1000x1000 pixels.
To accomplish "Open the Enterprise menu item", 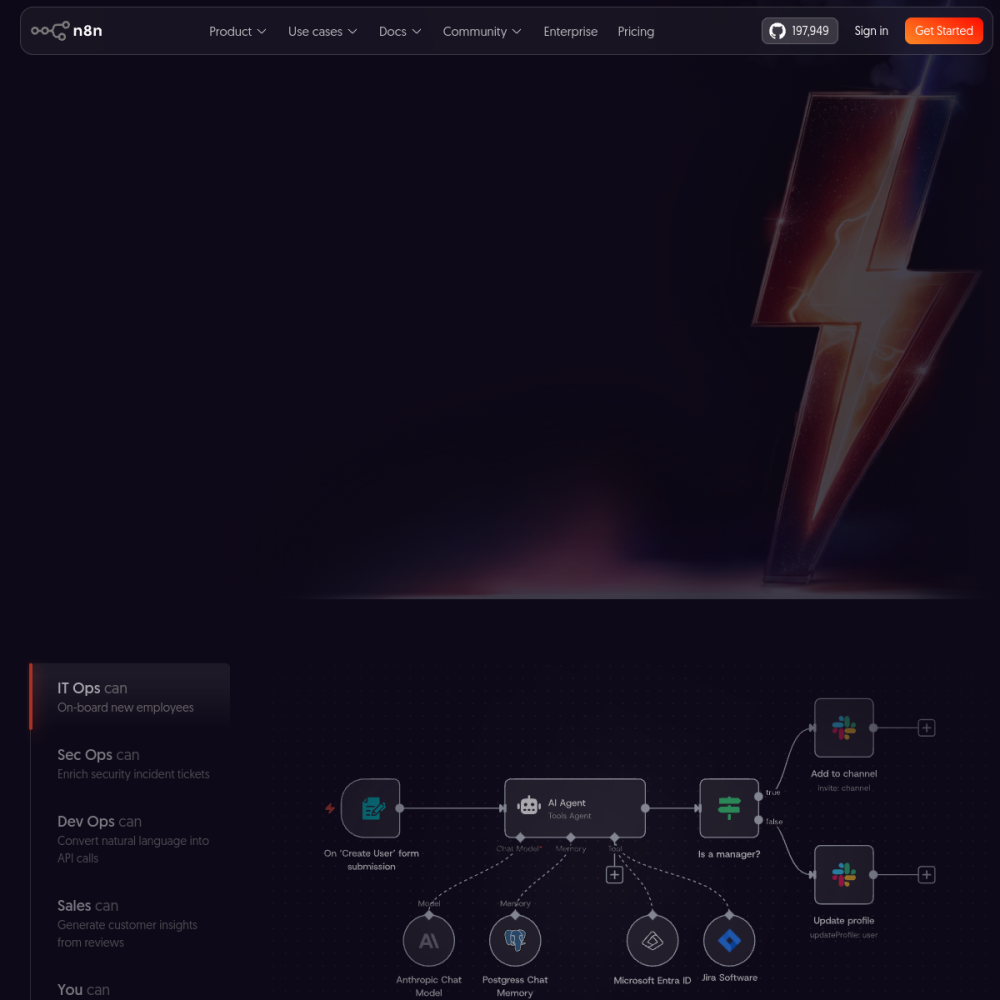I will [x=570, y=31].
